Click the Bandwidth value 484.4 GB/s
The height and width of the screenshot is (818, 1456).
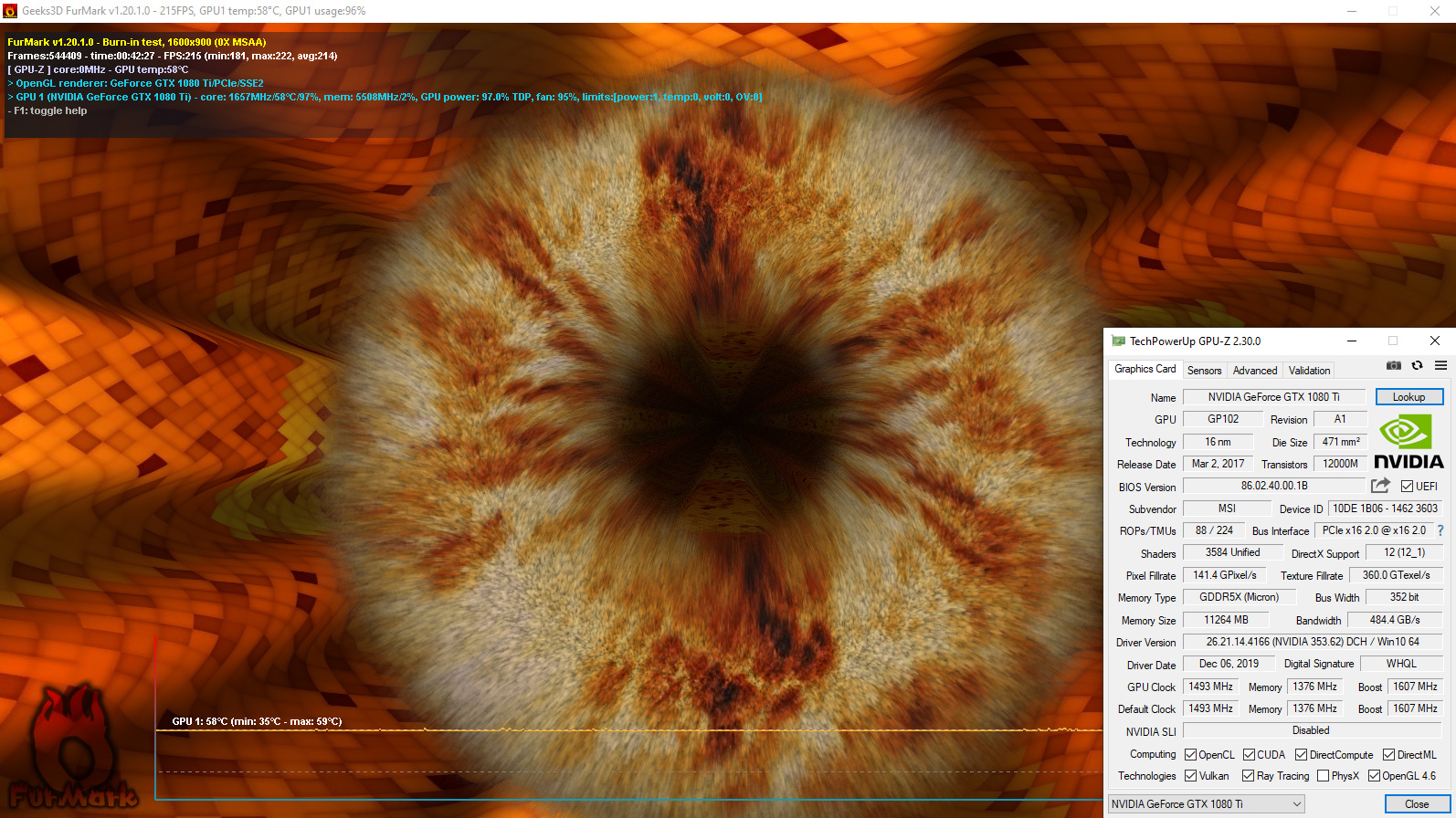[x=1395, y=620]
